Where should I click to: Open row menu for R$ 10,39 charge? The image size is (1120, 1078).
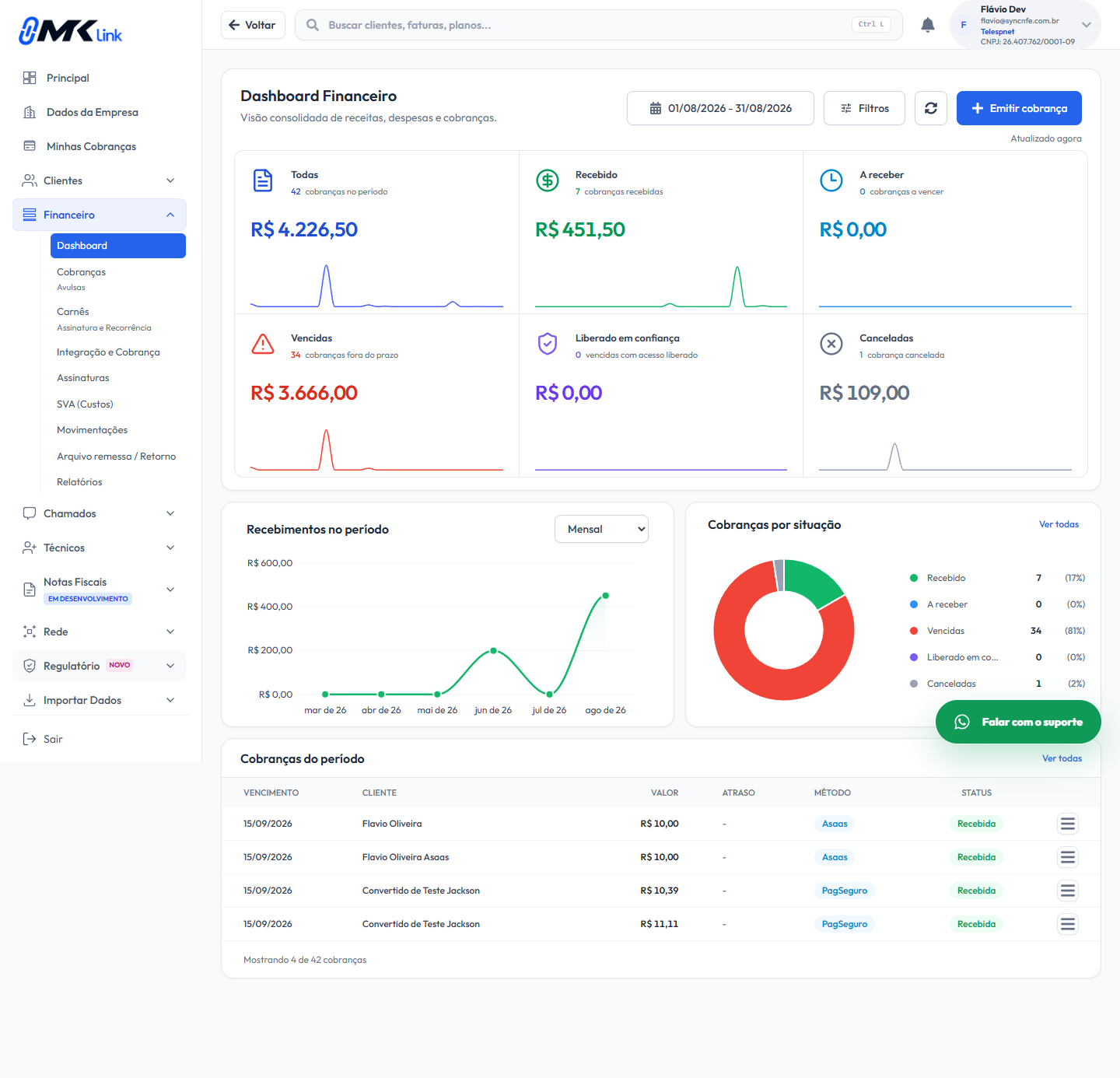coord(1068,891)
